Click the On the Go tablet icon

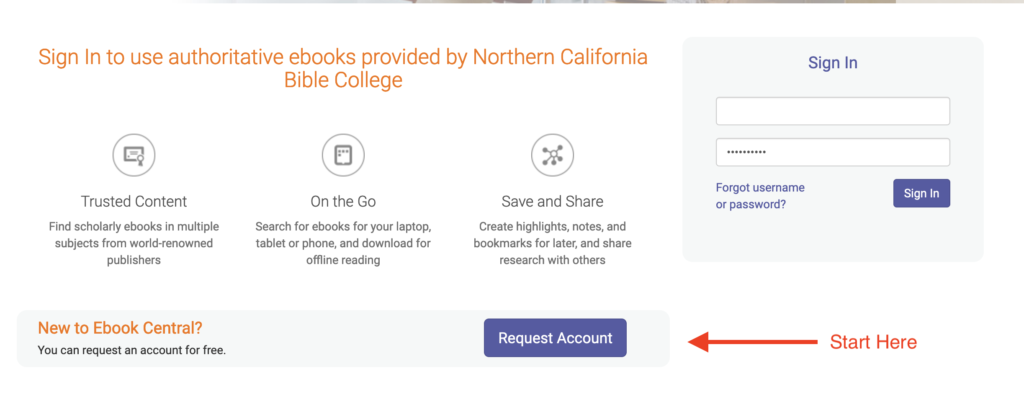point(343,155)
